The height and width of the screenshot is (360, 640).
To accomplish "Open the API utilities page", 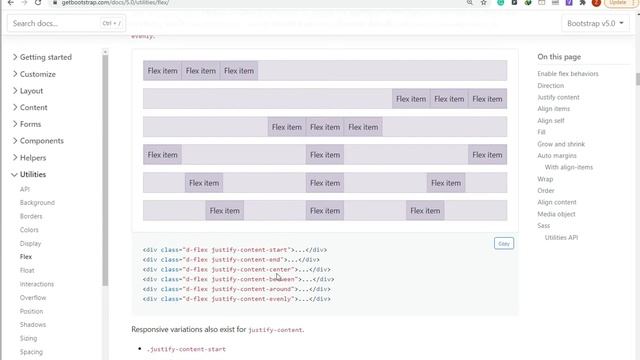I will click(x=25, y=189).
